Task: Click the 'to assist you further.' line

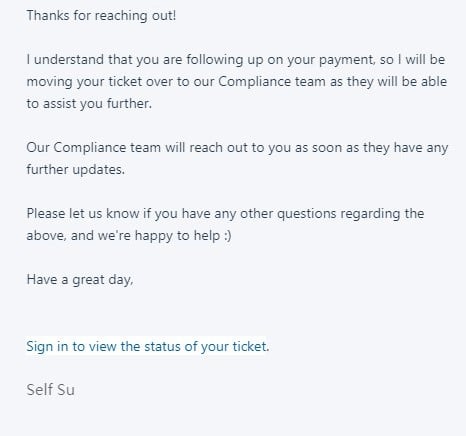Action: point(89,104)
